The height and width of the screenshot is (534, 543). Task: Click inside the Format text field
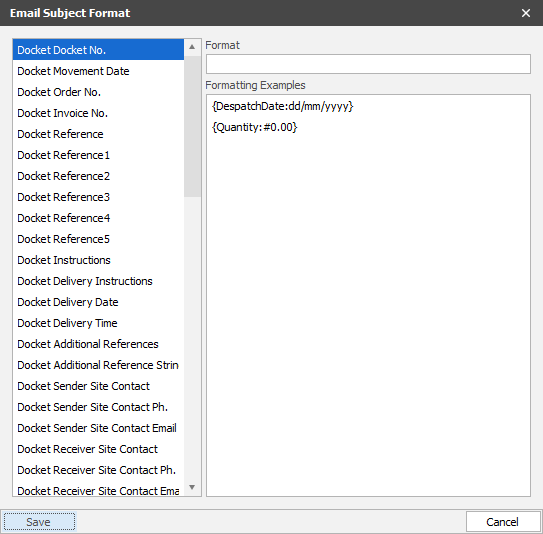(x=368, y=64)
